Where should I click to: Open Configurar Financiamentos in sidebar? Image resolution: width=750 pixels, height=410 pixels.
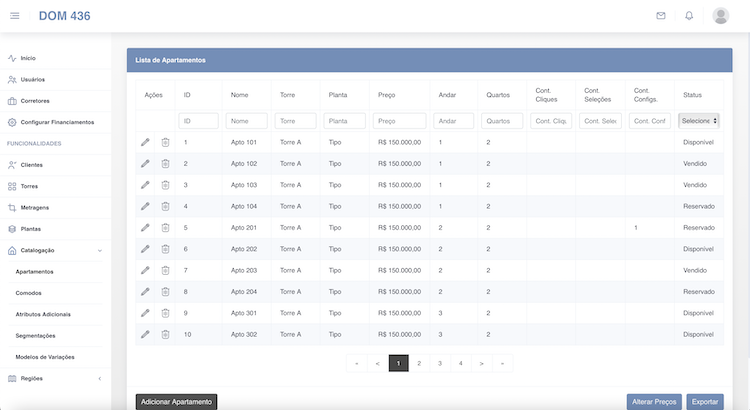click(x=55, y=122)
